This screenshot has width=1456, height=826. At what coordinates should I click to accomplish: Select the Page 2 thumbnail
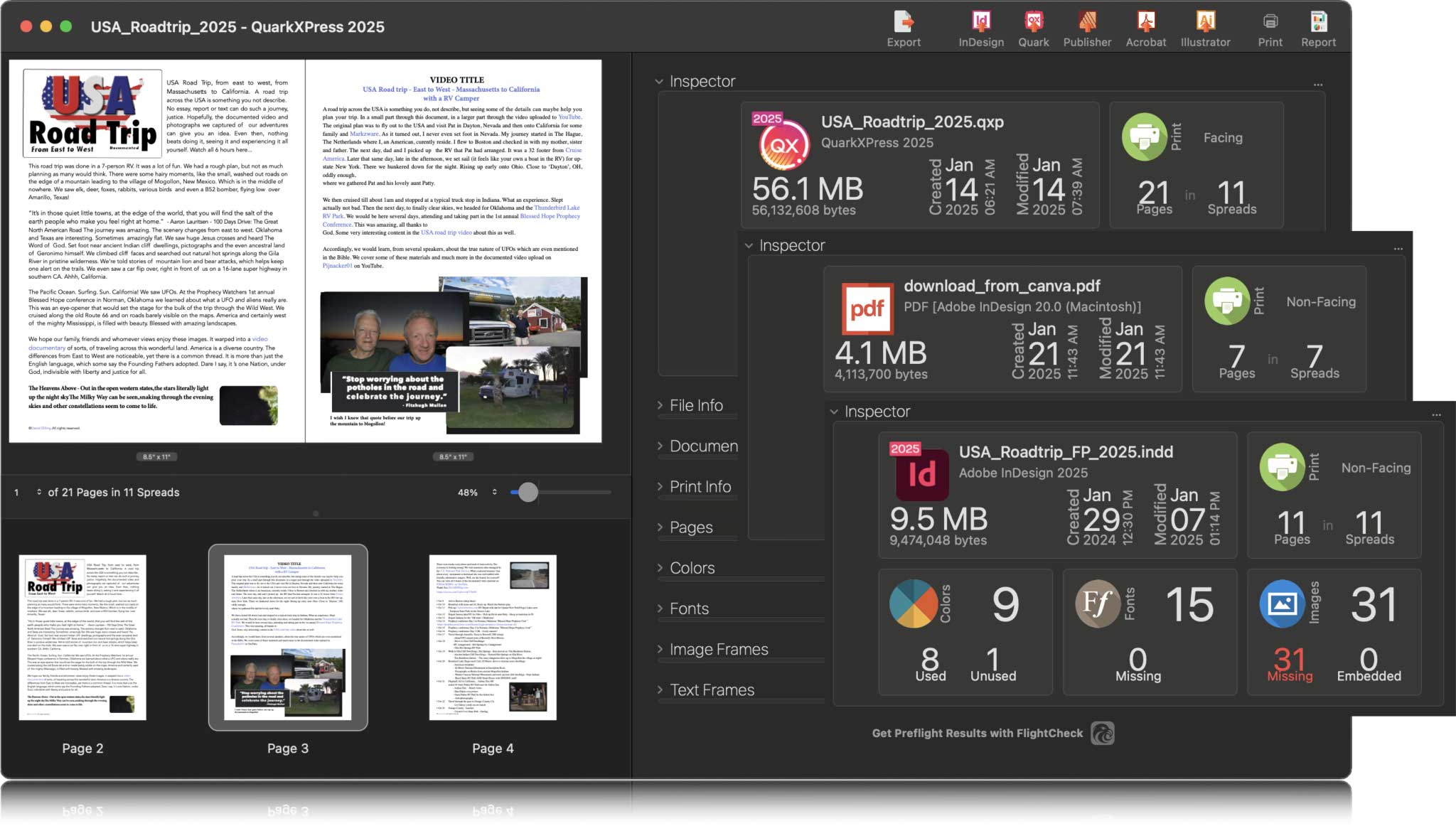click(x=82, y=638)
